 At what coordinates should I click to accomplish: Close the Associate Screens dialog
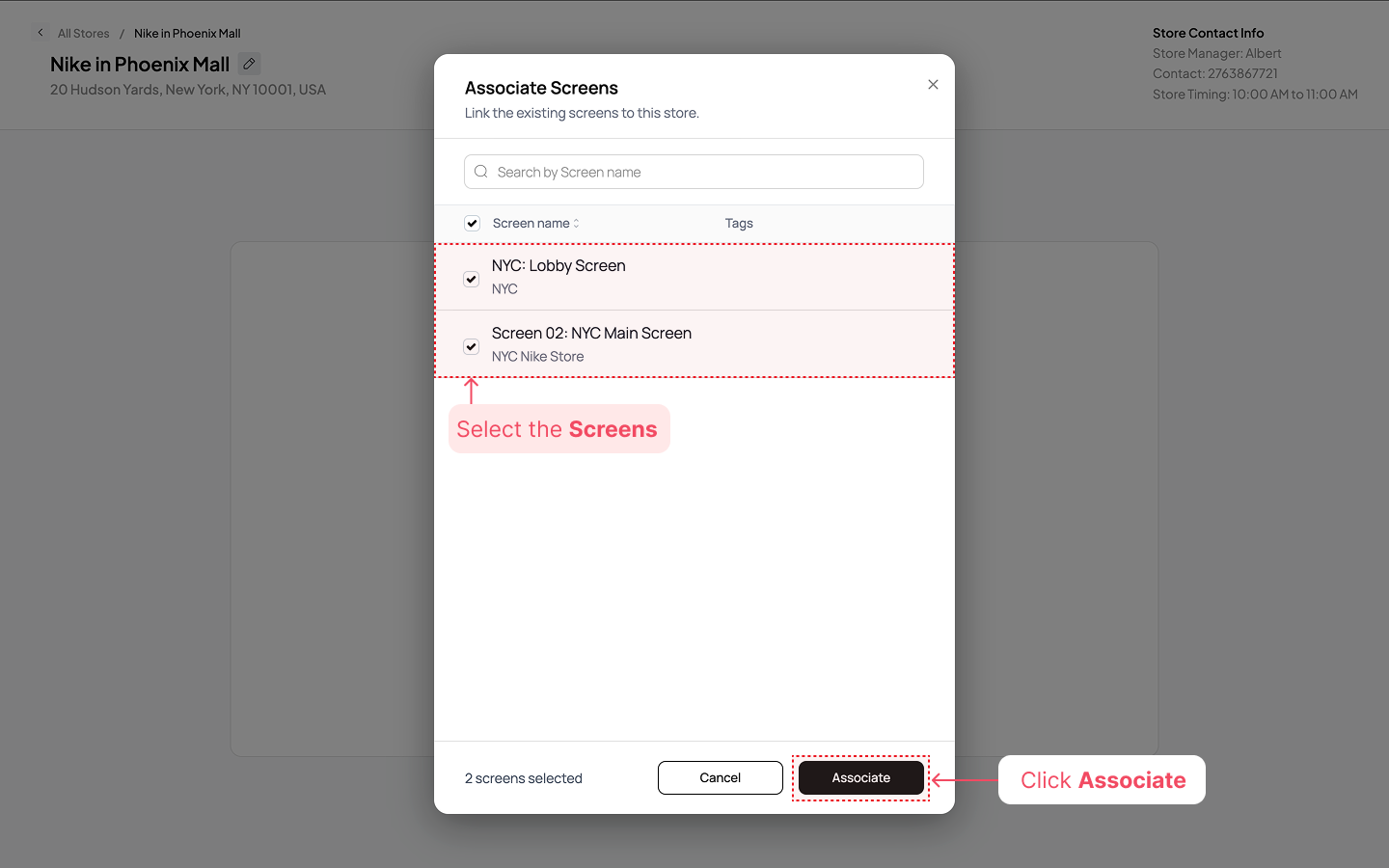coord(933,85)
